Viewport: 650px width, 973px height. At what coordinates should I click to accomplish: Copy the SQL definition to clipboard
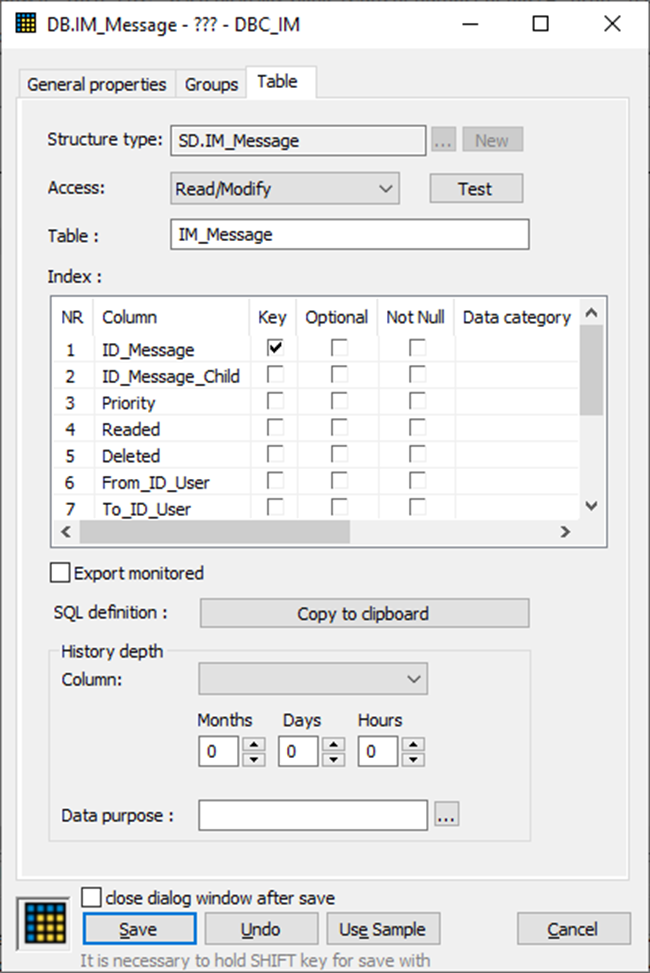coord(363,612)
